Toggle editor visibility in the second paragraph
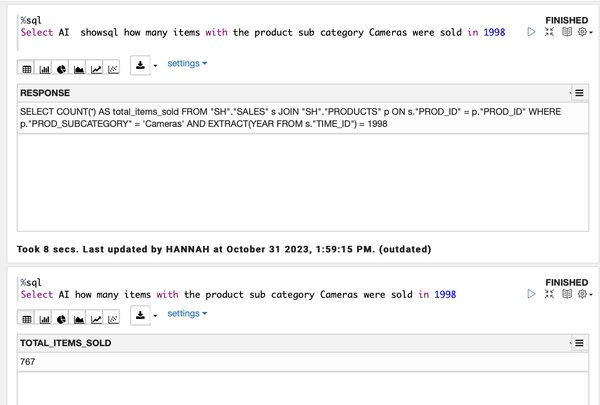The image size is (600, 405). [549, 294]
